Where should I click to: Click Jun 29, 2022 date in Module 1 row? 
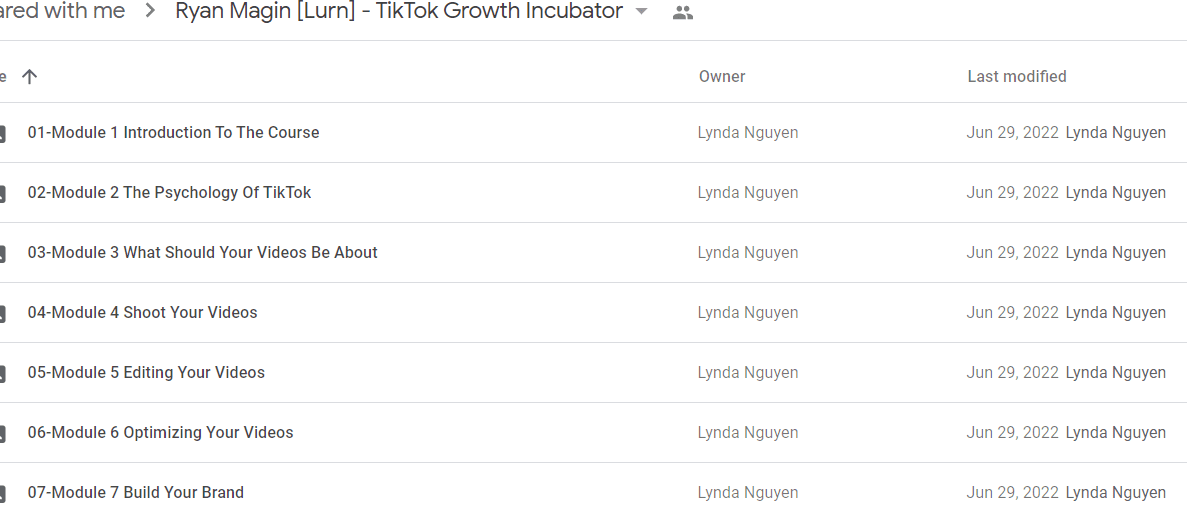pyautogui.click(x=1012, y=133)
